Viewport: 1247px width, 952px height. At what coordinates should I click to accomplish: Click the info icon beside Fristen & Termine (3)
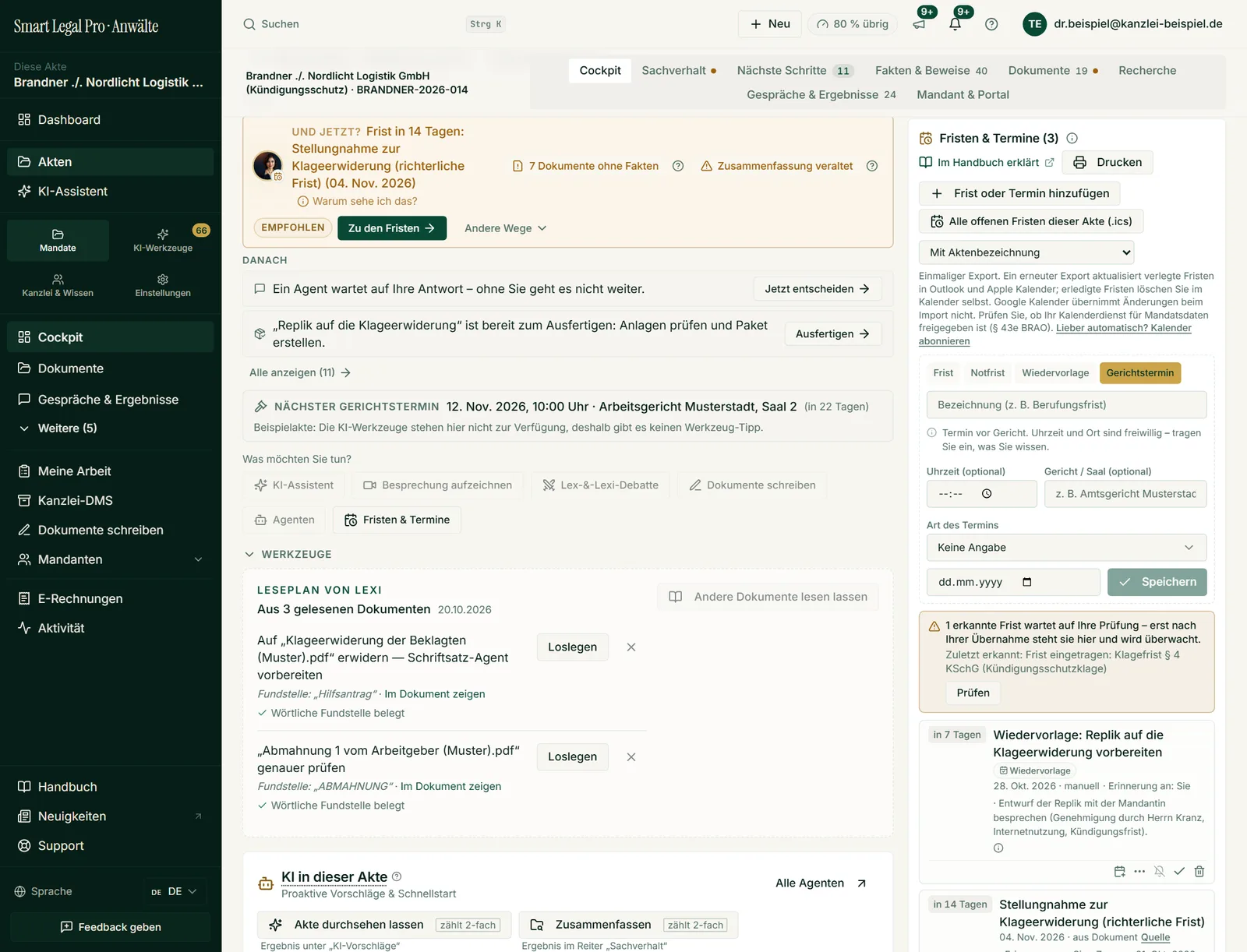(x=1072, y=138)
